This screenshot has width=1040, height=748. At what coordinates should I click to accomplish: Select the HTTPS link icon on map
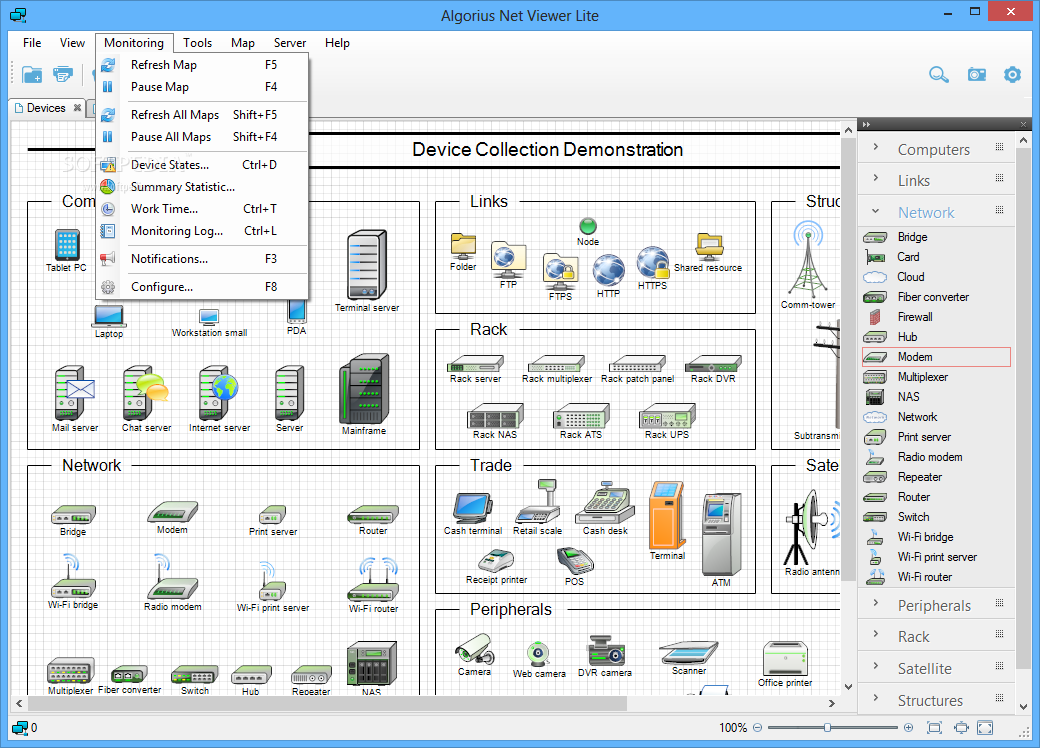[652, 263]
